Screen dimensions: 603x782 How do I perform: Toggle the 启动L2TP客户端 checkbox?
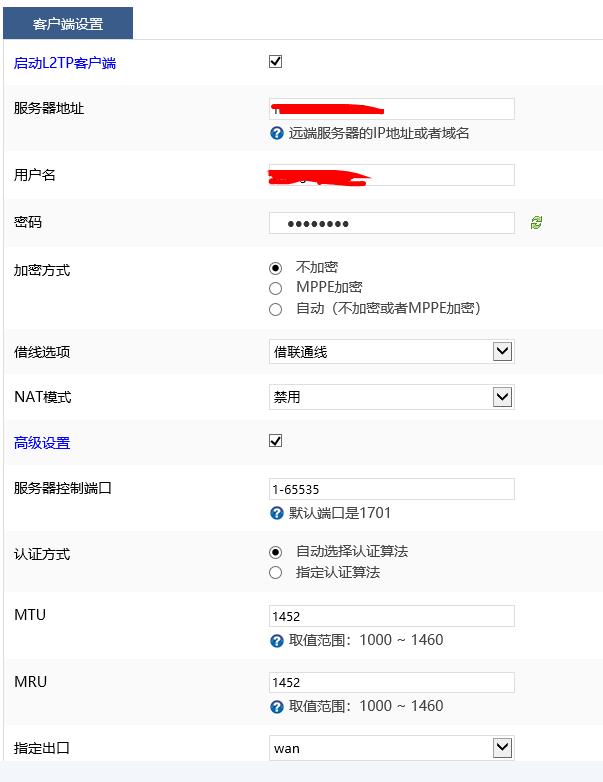(x=275, y=61)
